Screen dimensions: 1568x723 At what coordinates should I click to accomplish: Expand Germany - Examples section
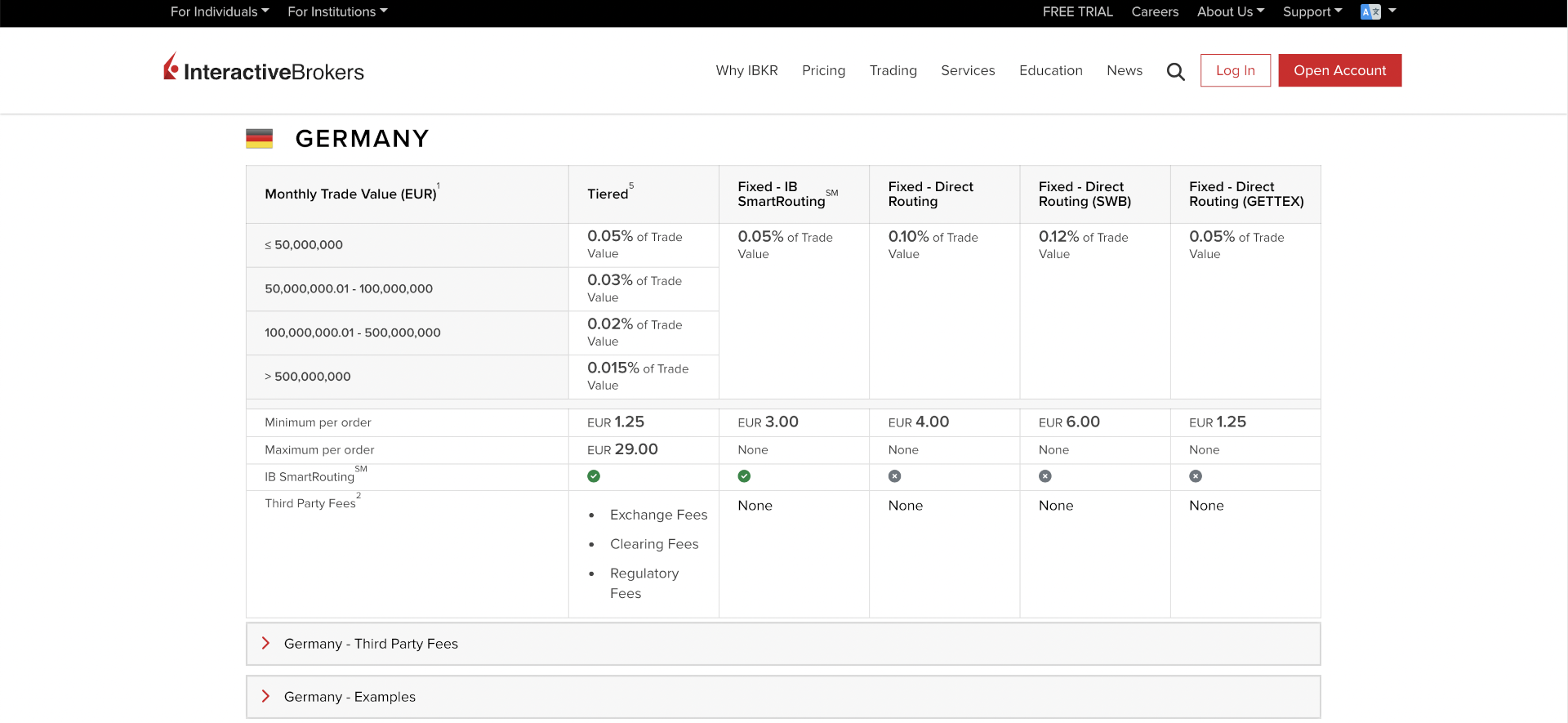[350, 697]
